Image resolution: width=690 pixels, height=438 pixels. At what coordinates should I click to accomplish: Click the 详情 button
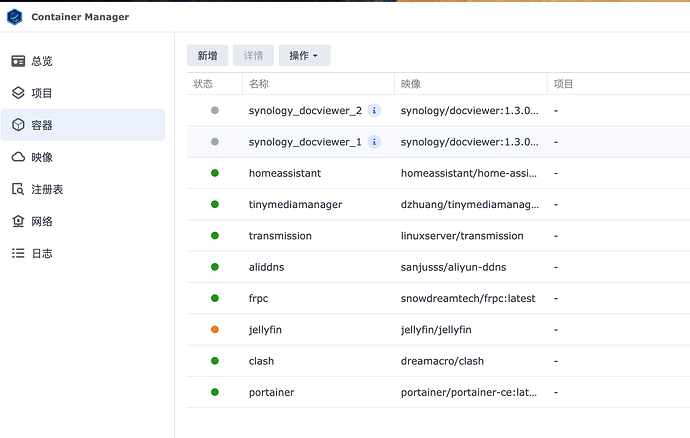[x=253, y=55]
